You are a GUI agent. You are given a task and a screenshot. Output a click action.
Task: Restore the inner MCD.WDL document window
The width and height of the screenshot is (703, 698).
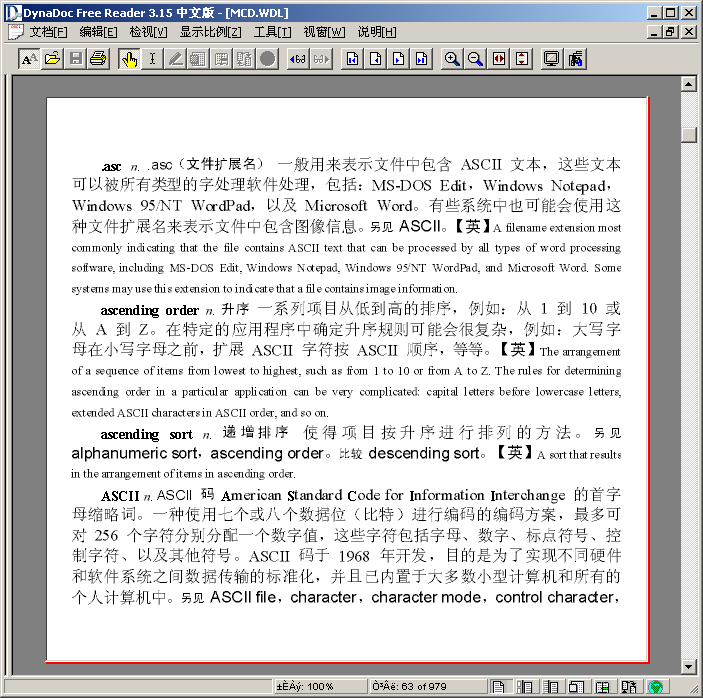pyautogui.click(x=671, y=32)
